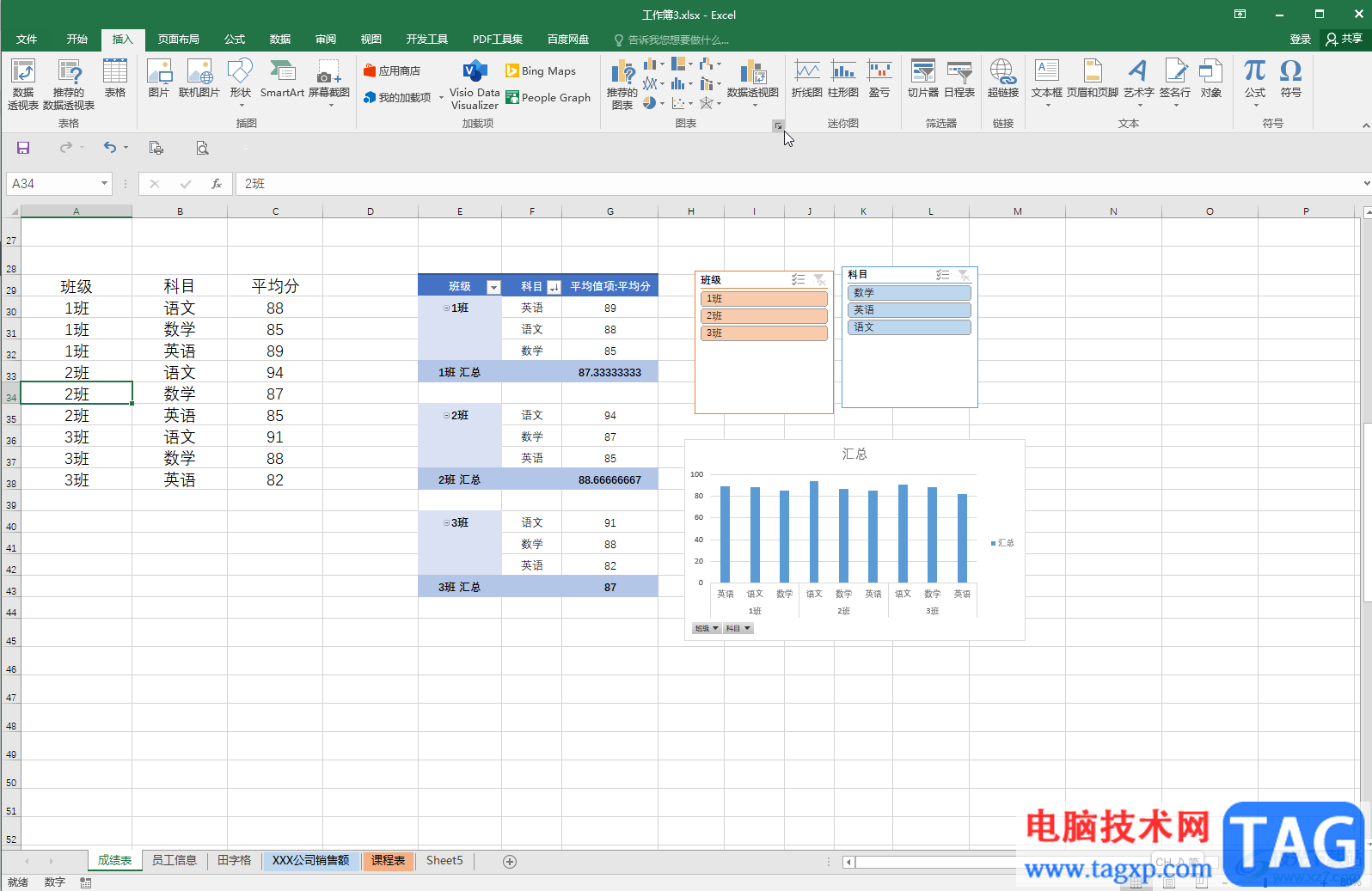1372x891 pixels.
Task: Toggle multi-select in 班级 slicer
Action: coord(799,280)
